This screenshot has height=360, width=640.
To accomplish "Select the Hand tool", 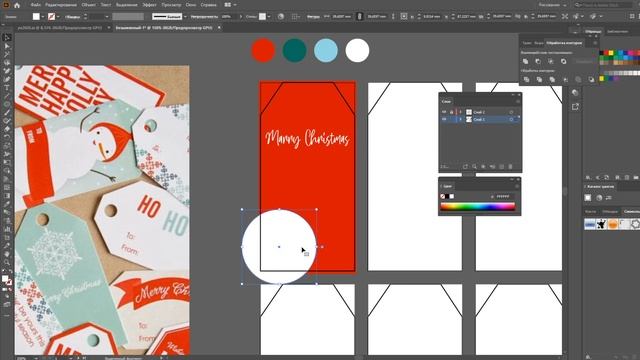I will 7,254.
